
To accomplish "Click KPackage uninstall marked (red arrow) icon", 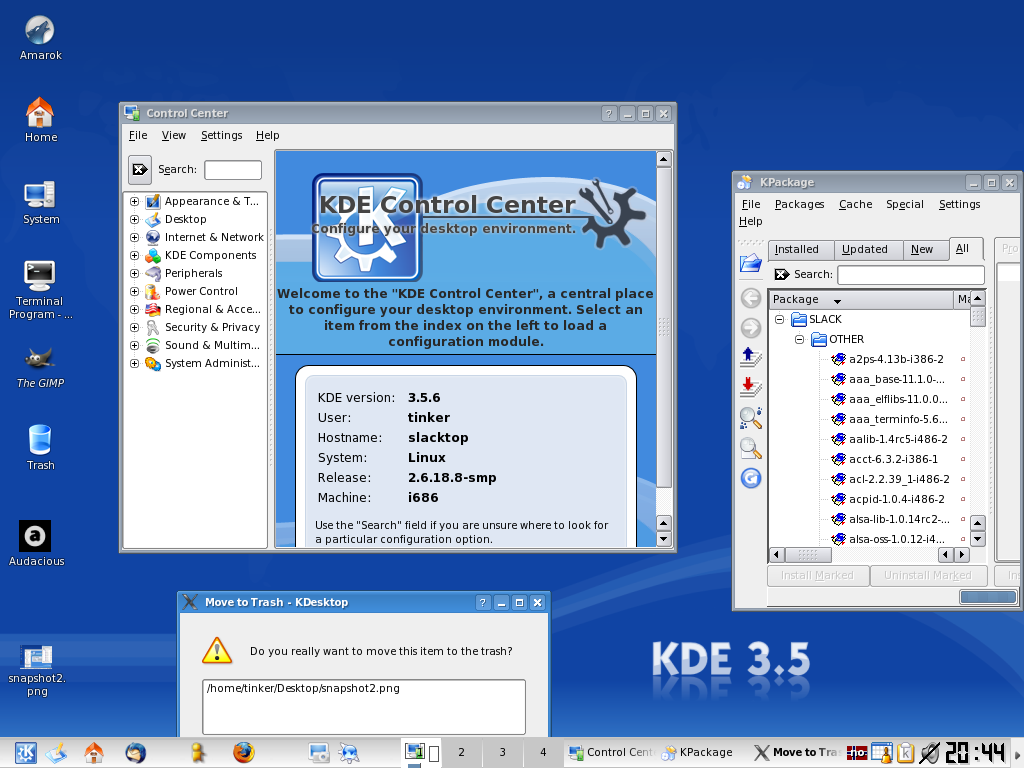I will (750, 387).
